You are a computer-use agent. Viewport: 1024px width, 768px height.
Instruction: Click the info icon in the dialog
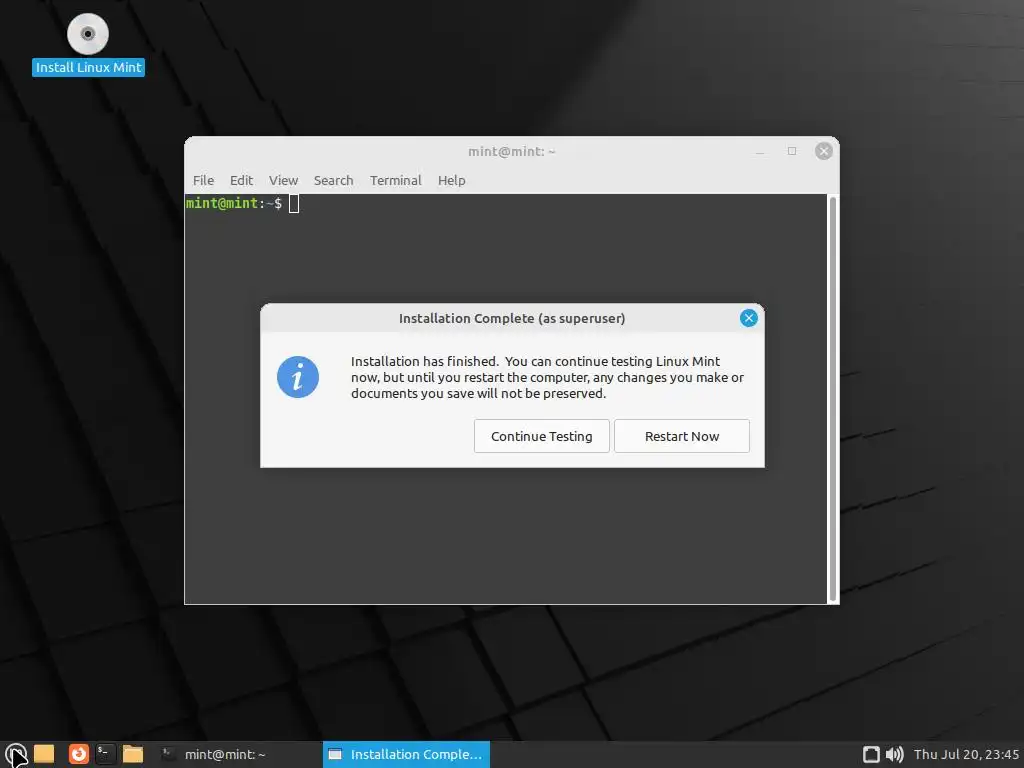tap(298, 377)
